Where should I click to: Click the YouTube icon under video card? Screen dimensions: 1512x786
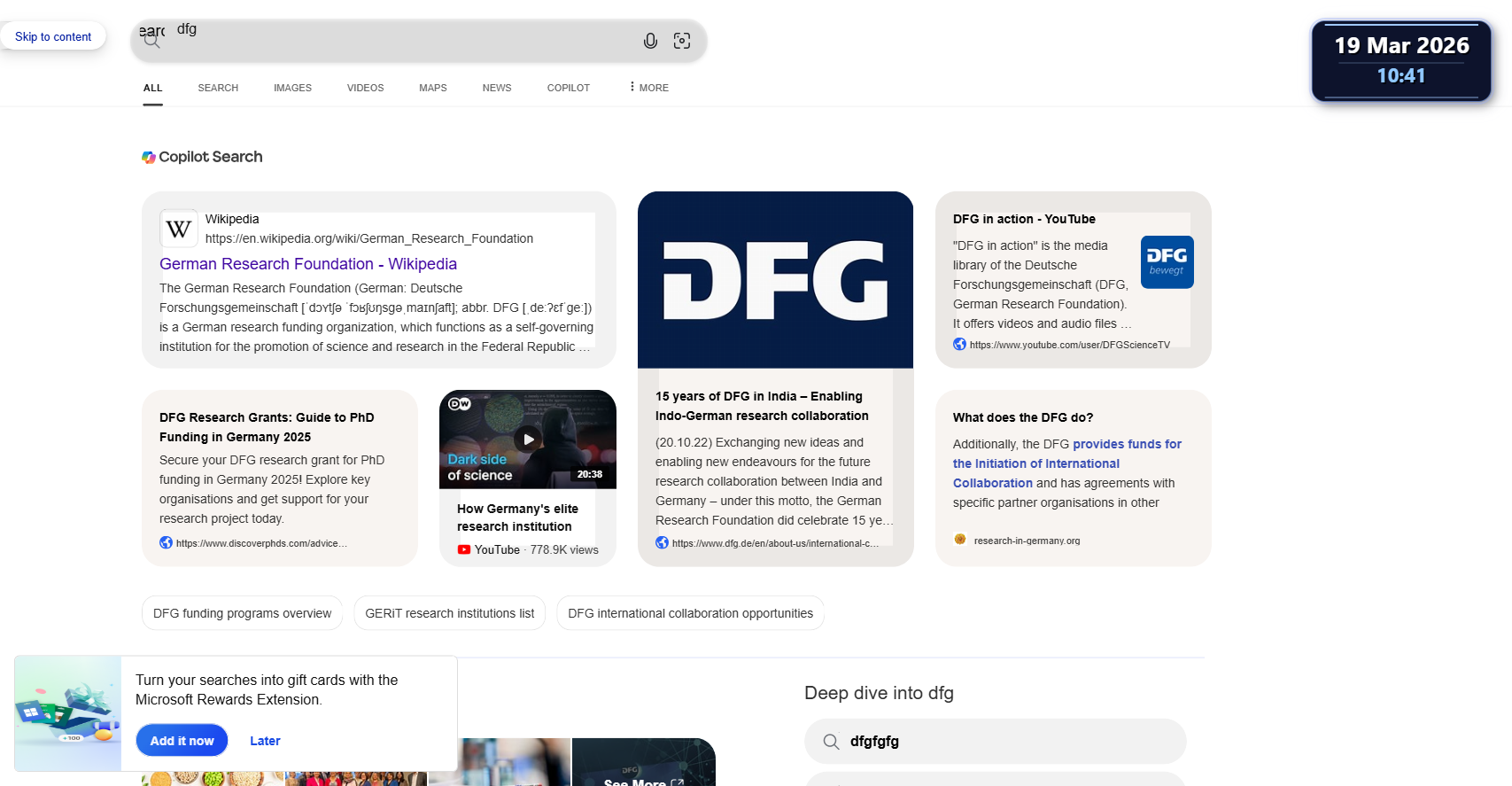(x=464, y=549)
